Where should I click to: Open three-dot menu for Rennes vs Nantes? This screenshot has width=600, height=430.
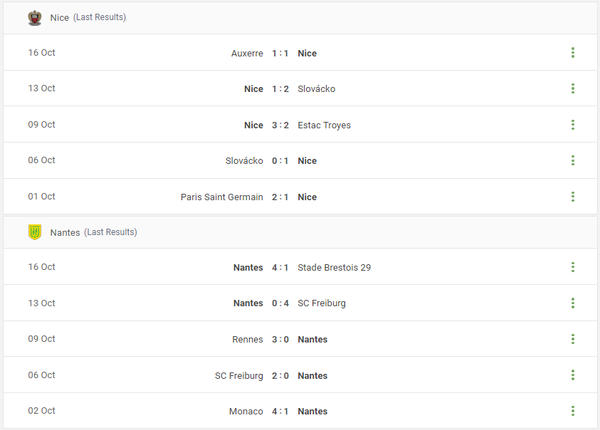pos(573,340)
